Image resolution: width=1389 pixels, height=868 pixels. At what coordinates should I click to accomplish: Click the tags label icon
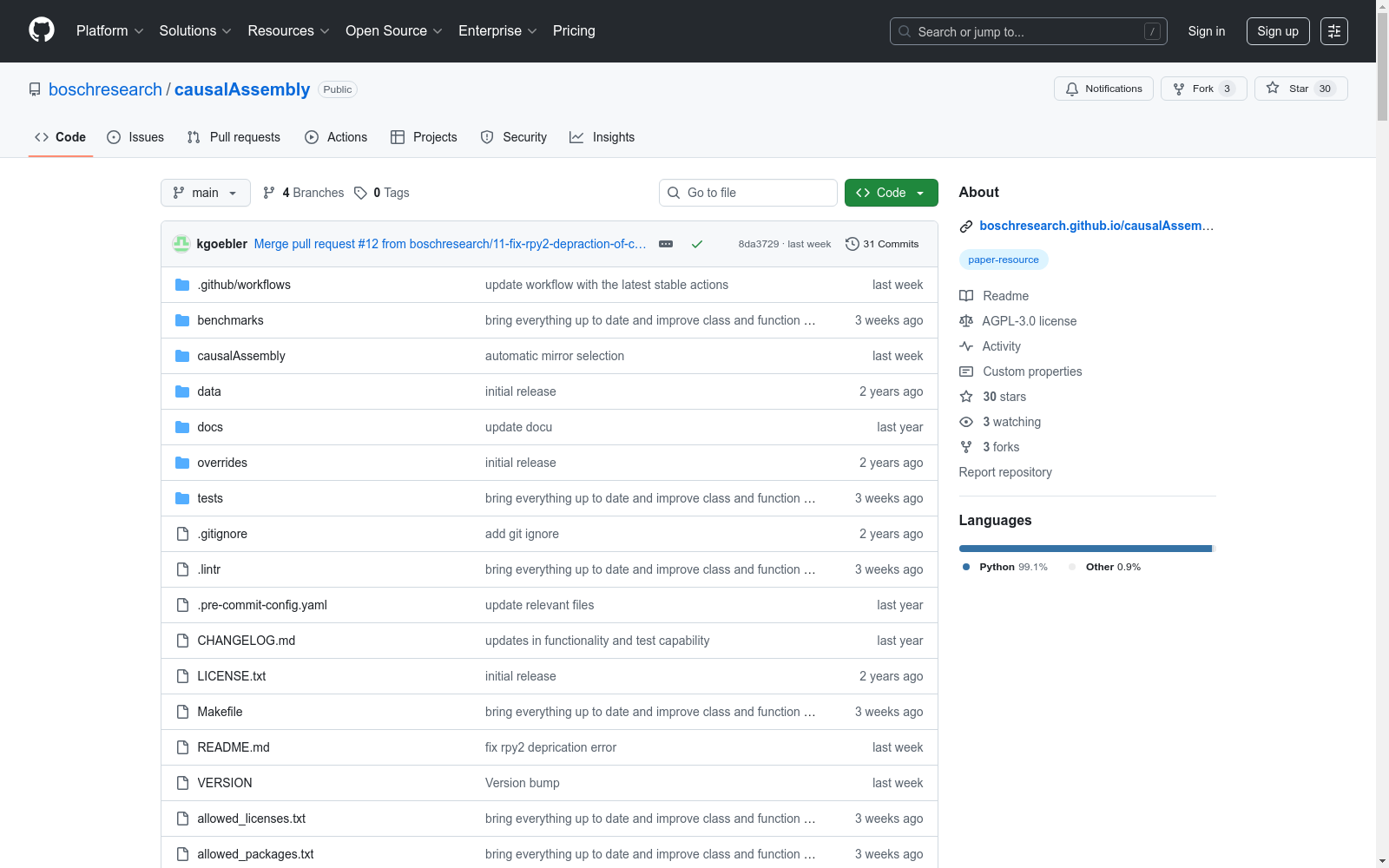(360, 193)
